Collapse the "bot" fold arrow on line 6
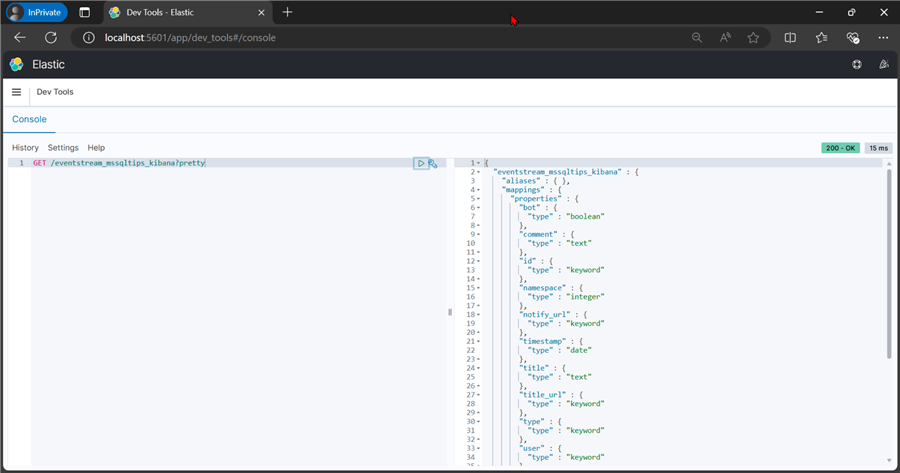The image size is (900, 473). tap(479, 208)
